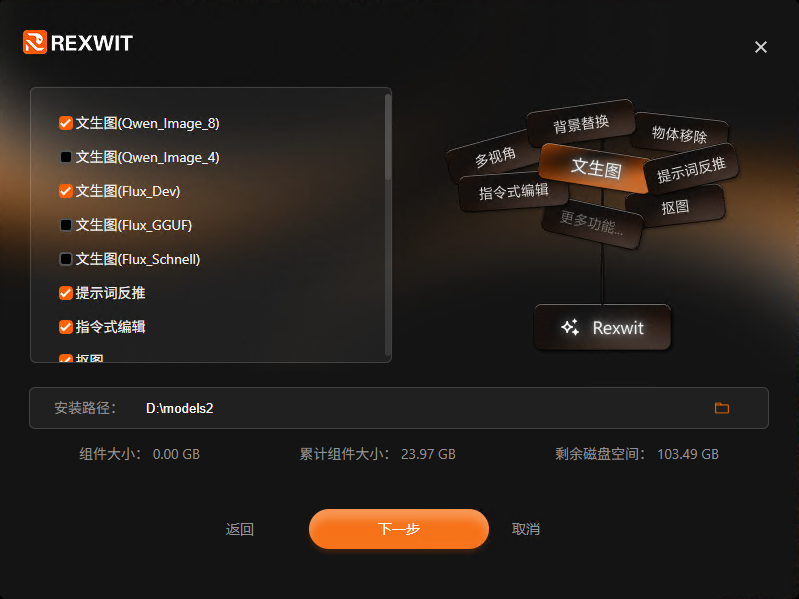This screenshot has width=799, height=599.
Task: Click the 返回 link
Action: point(239,529)
